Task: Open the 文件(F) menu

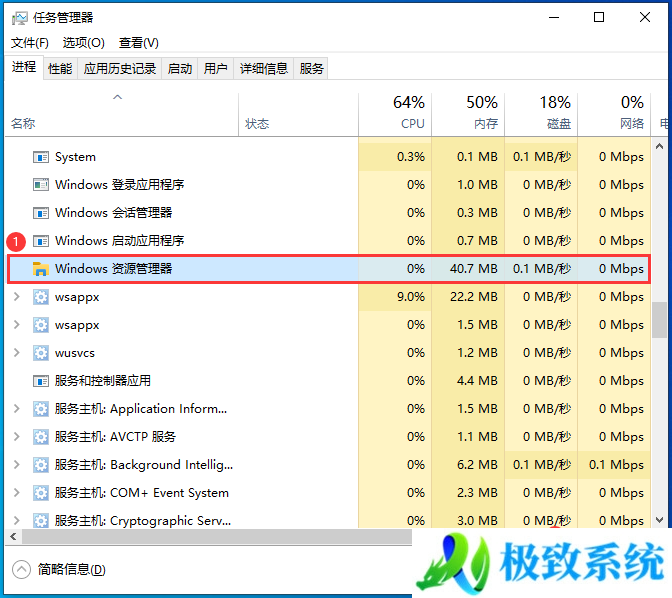Action: 30,43
